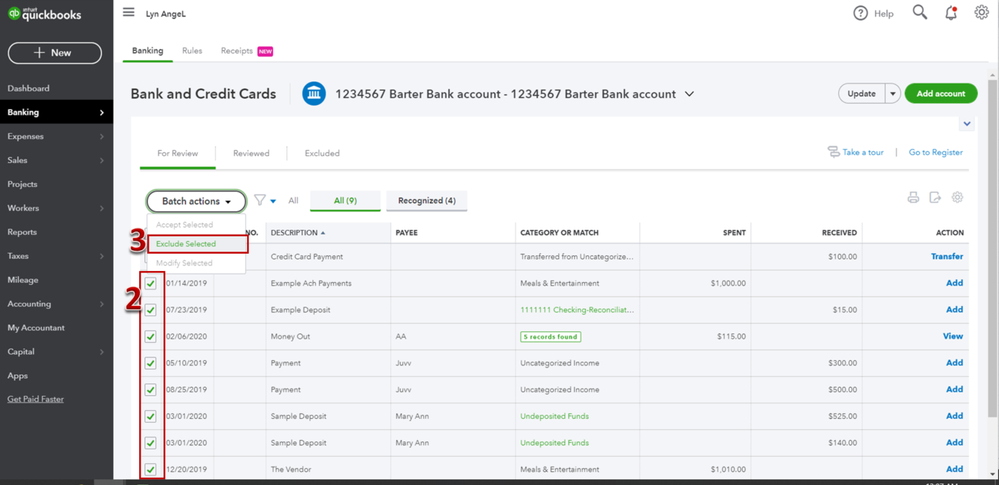The image size is (999, 485).
Task: Click the QuickBooks logo
Action: 45,14
